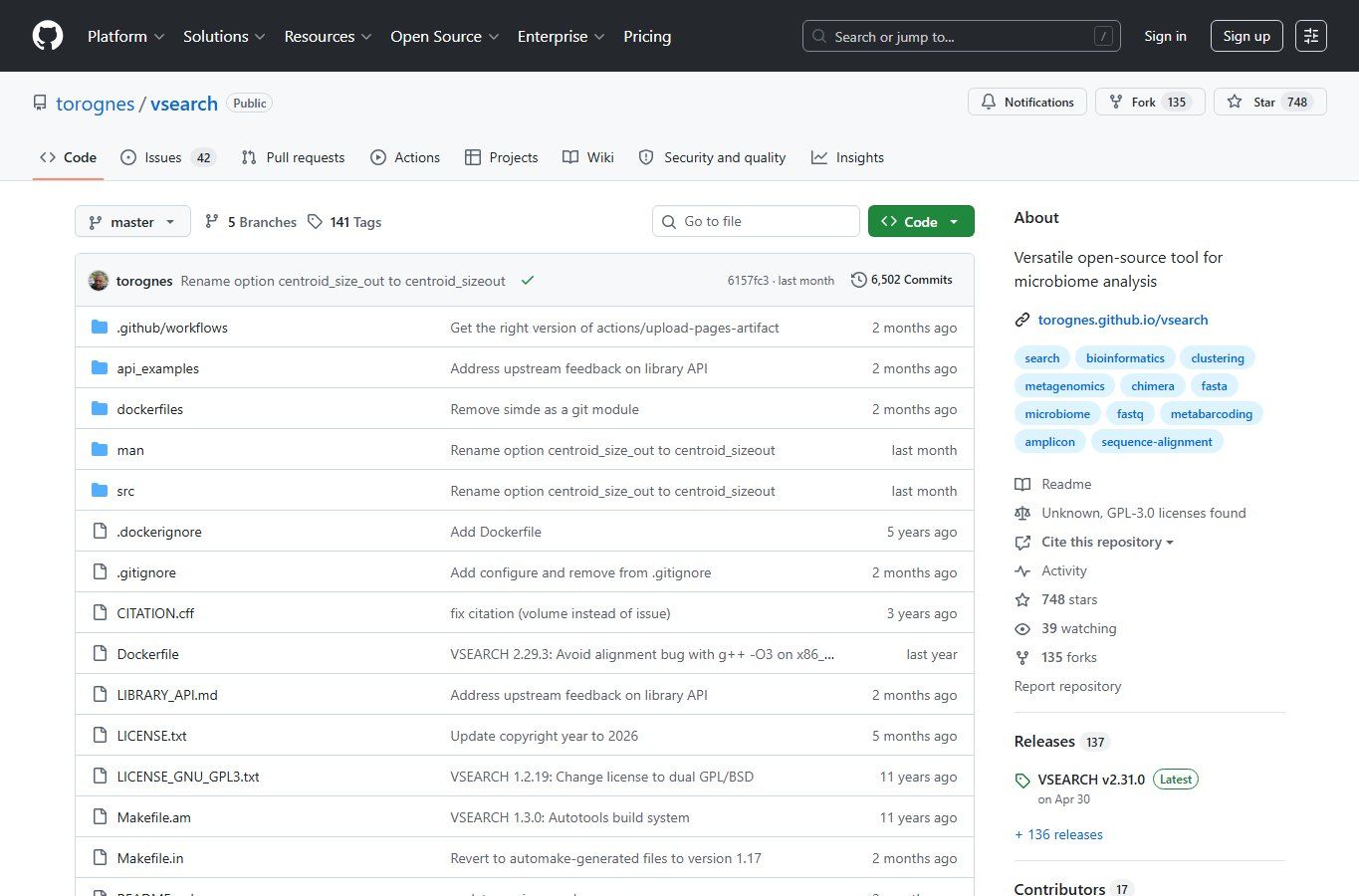
Task: Click the Sign up button
Action: 1246,36
